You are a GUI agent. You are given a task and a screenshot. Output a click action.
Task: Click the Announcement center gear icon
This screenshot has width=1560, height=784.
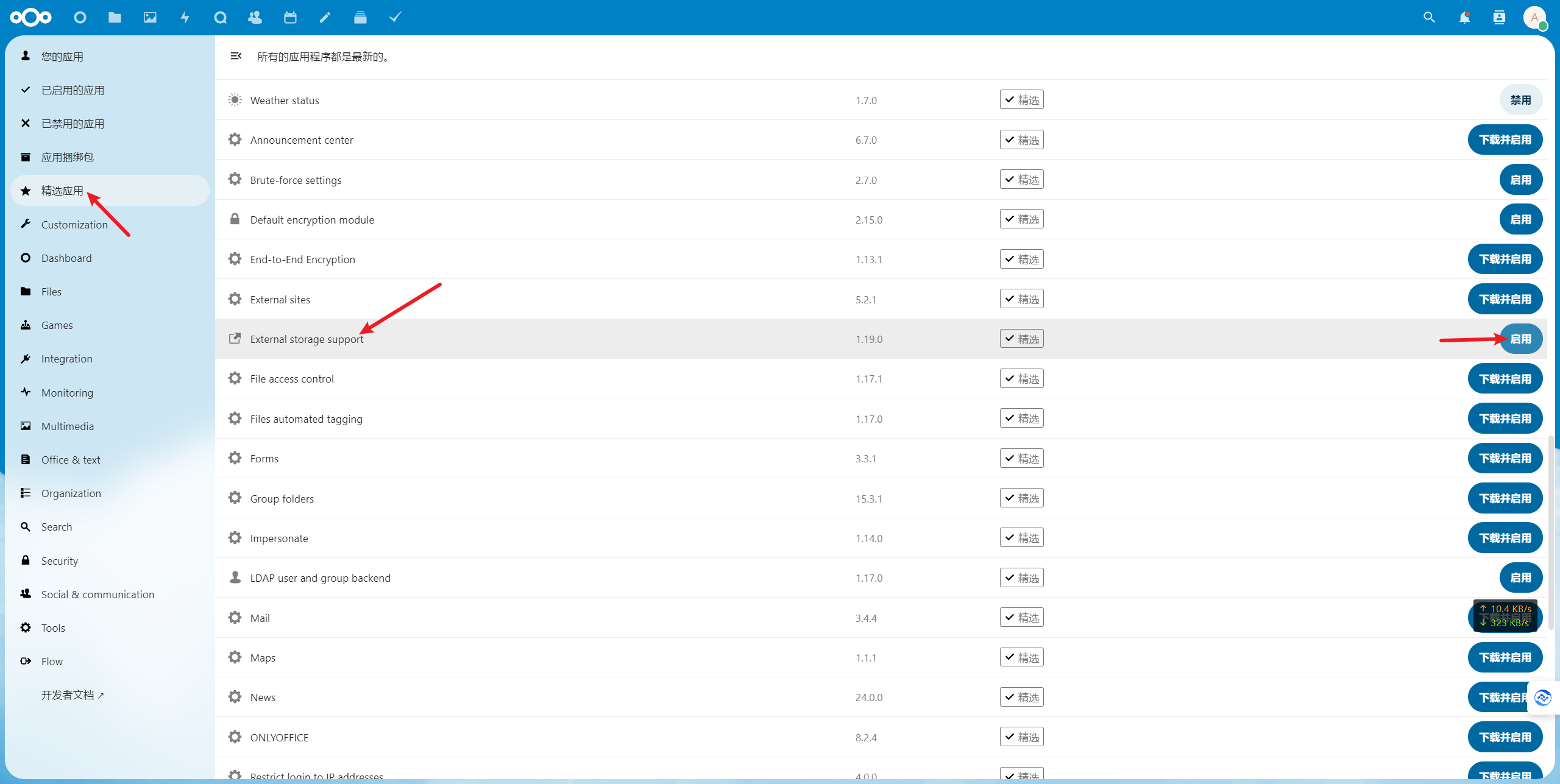[235, 139]
